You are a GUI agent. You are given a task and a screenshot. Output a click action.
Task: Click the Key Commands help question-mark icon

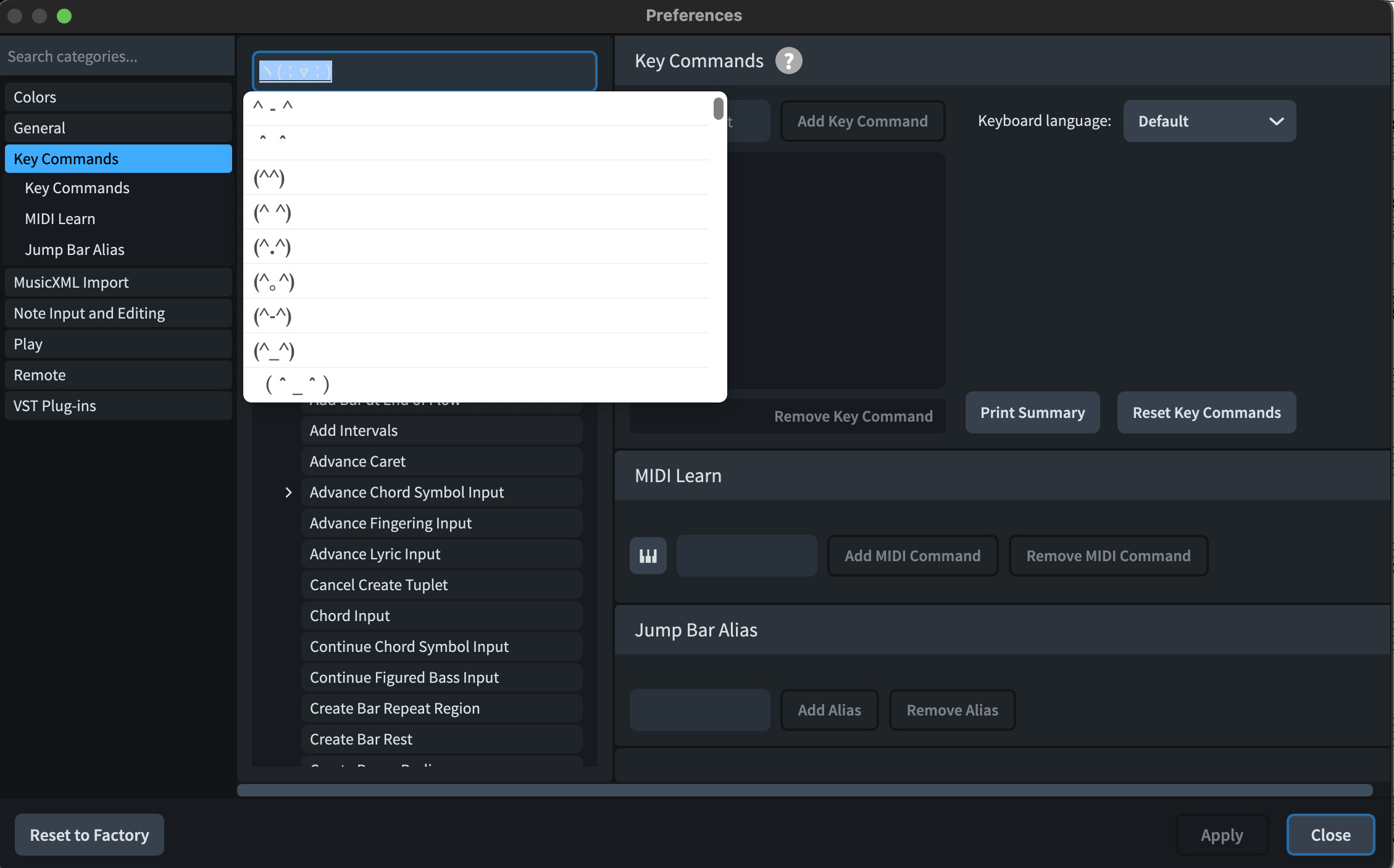coord(788,61)
